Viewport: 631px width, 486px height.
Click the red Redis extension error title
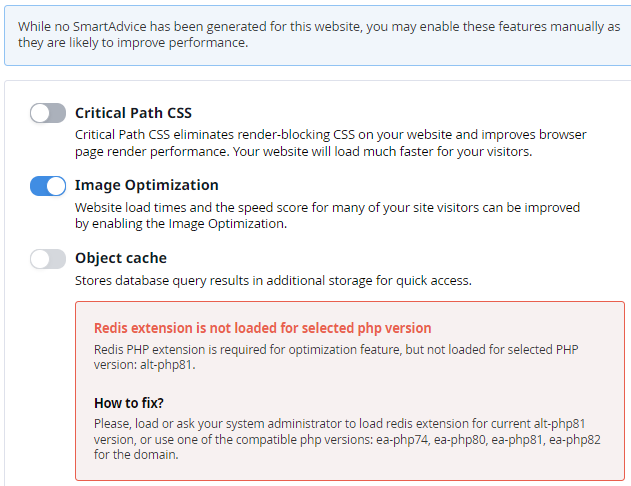(x=262, y=328)
